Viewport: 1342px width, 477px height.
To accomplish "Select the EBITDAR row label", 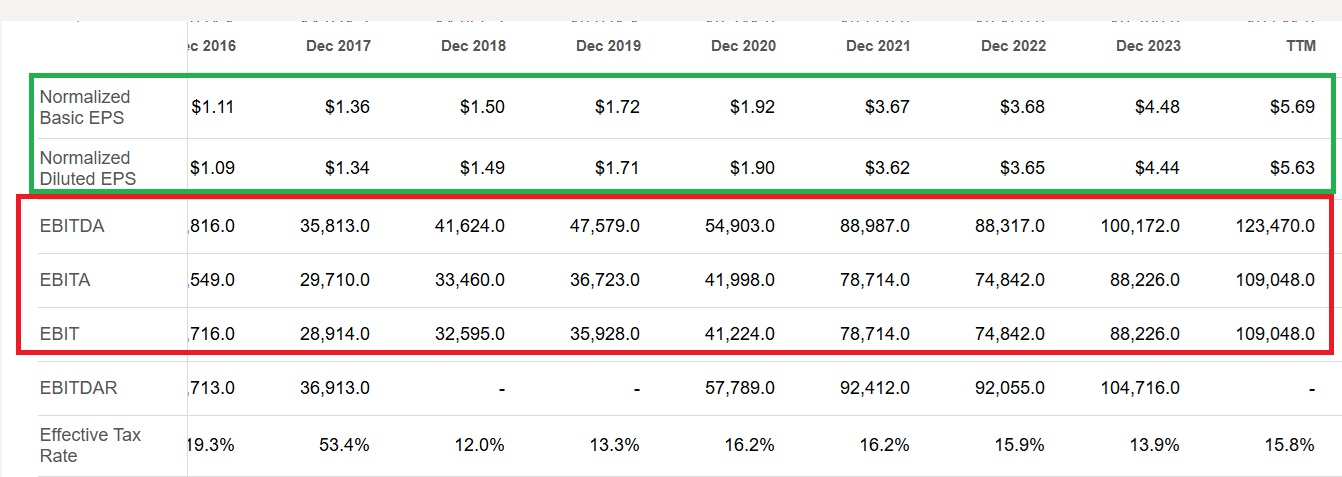I will (79, 387).
